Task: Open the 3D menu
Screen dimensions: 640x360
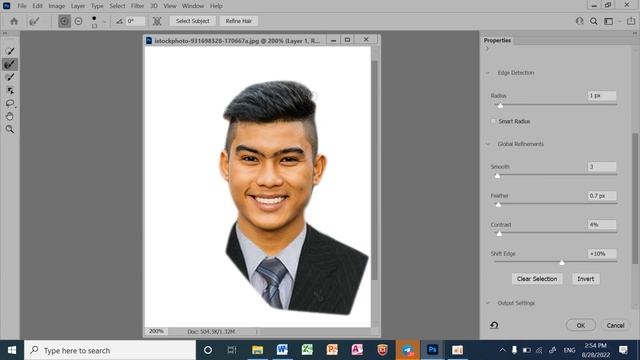Action: tap(154, 6)
